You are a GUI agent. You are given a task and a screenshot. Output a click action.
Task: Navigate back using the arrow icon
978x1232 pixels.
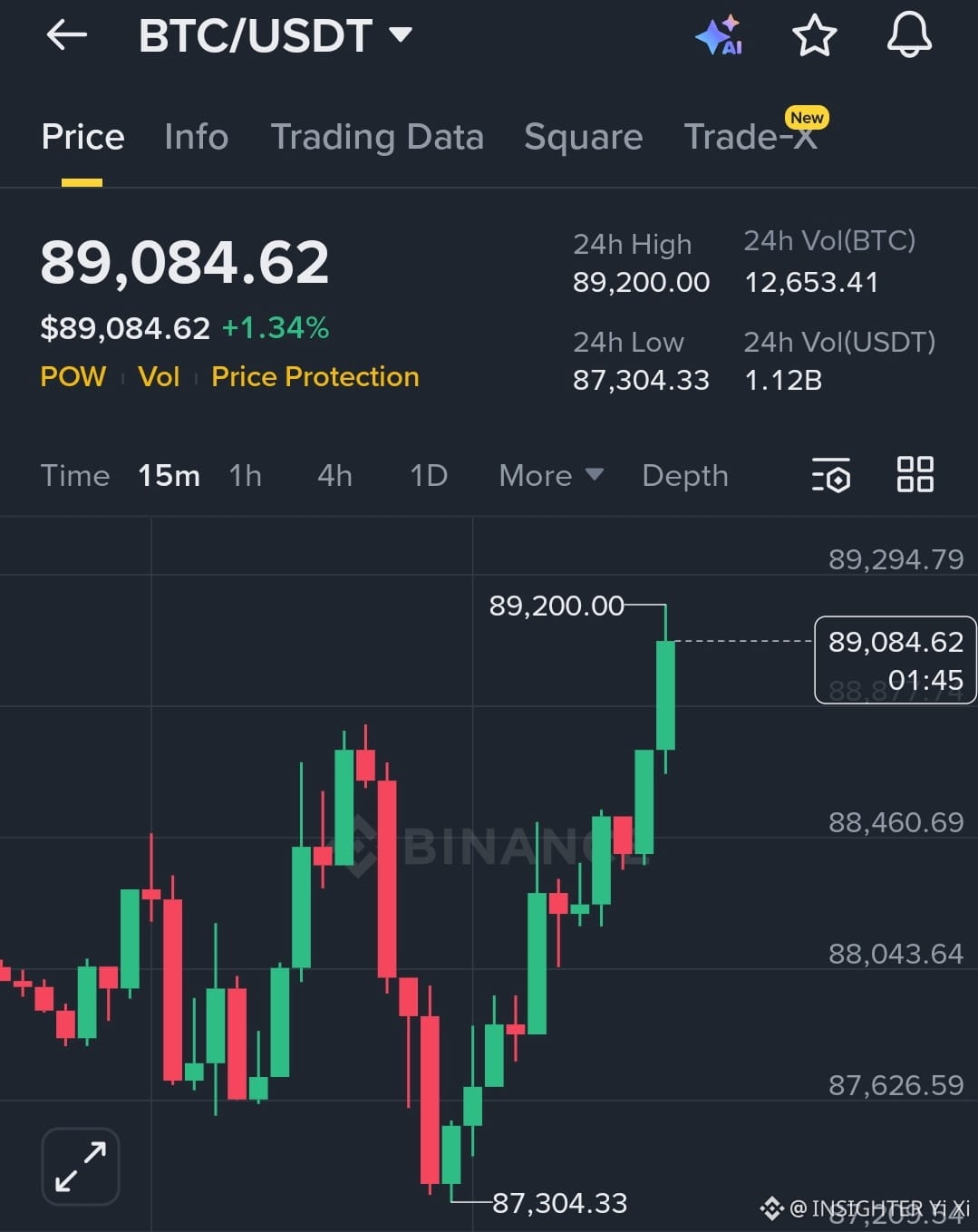pos(65,35)
